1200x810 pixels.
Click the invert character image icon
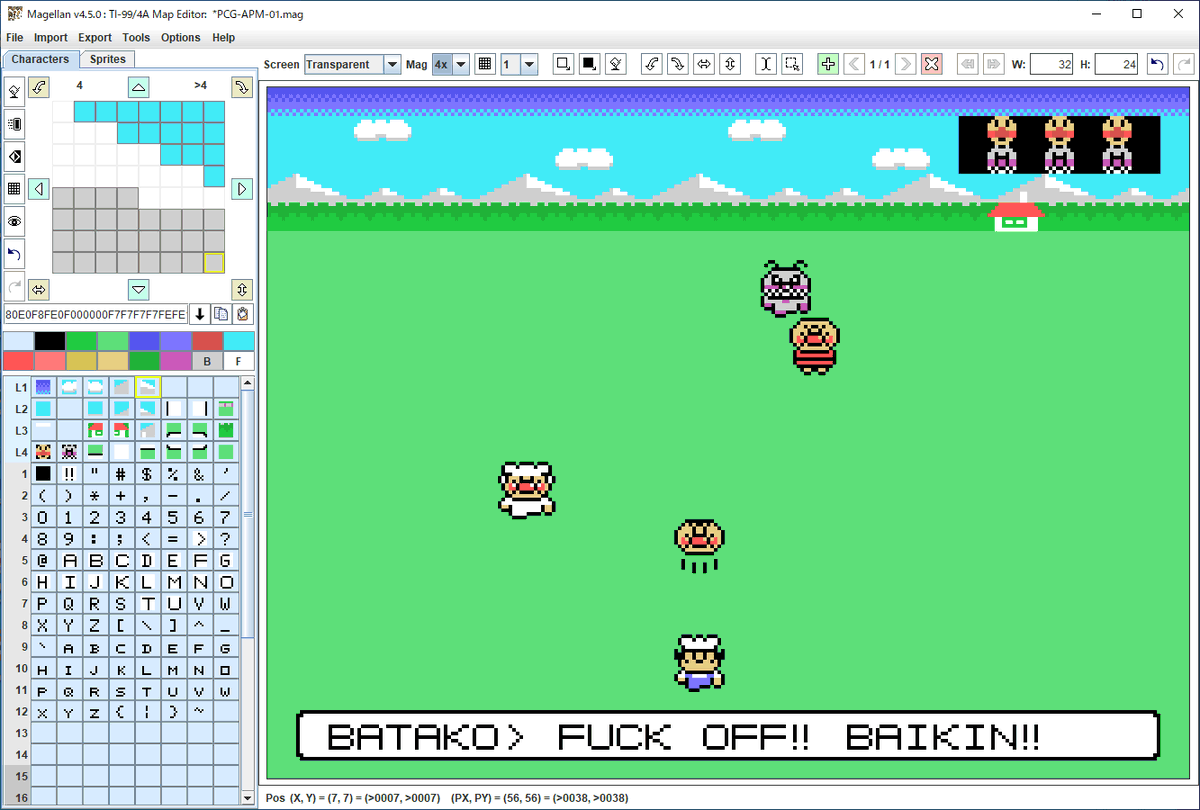[x=15, y=157]
